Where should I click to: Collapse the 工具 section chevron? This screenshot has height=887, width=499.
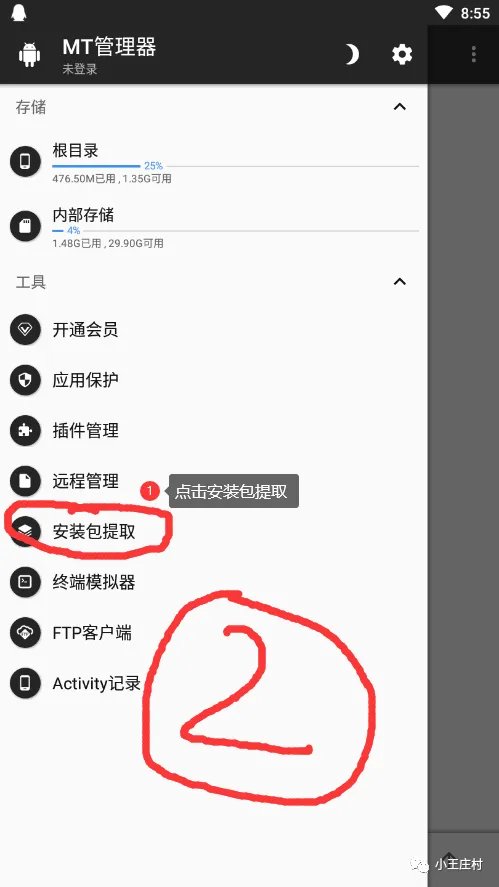(x=400, y=281)
